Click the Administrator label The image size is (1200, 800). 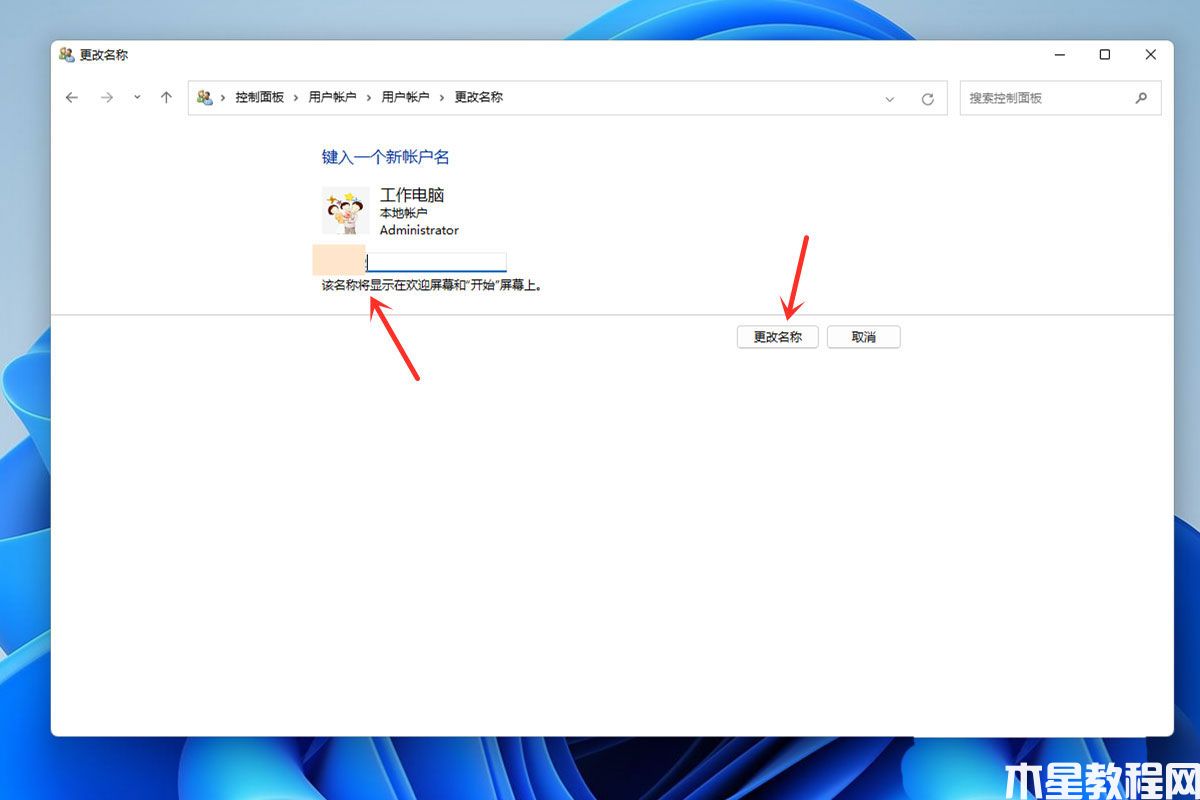point(419,230)
